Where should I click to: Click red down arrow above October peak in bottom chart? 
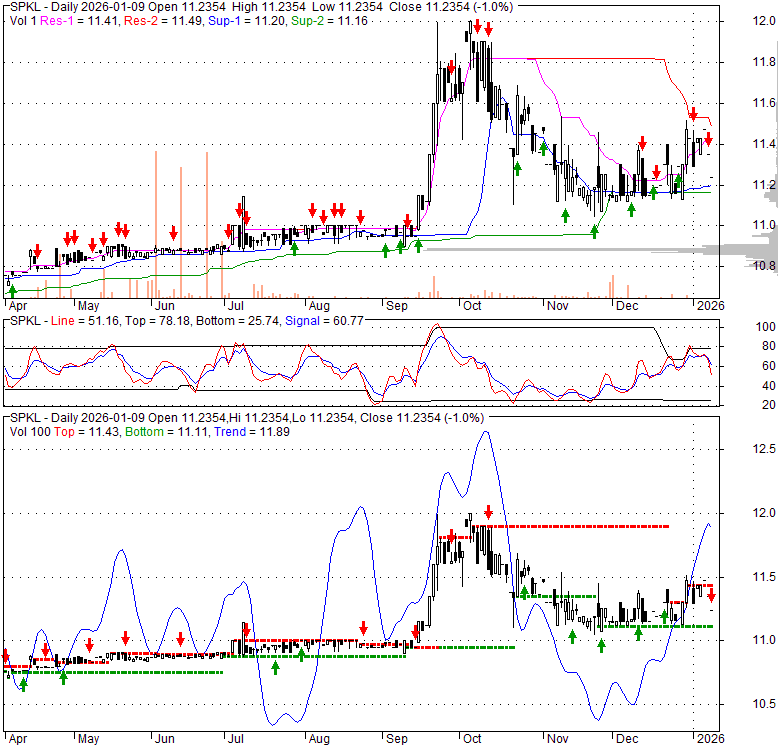coord(488,511)
